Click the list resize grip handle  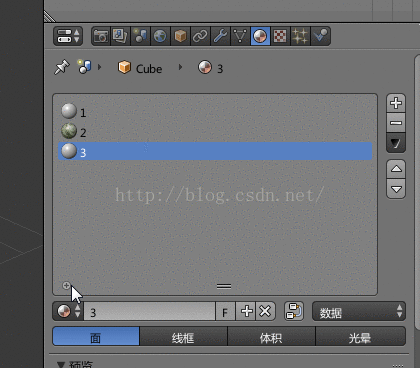click(x=224, y=286)
